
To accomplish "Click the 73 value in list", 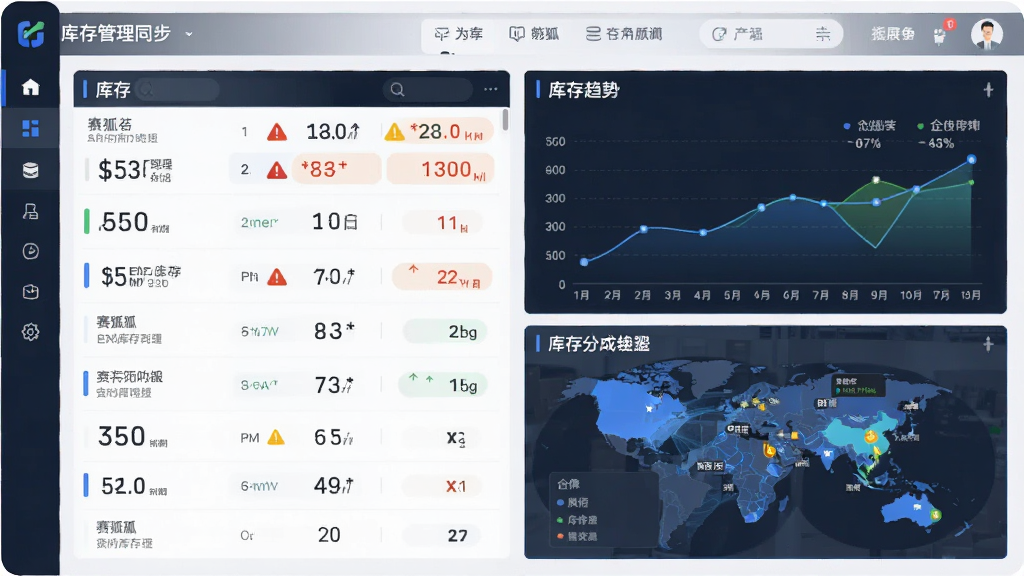I will [334, 385].
